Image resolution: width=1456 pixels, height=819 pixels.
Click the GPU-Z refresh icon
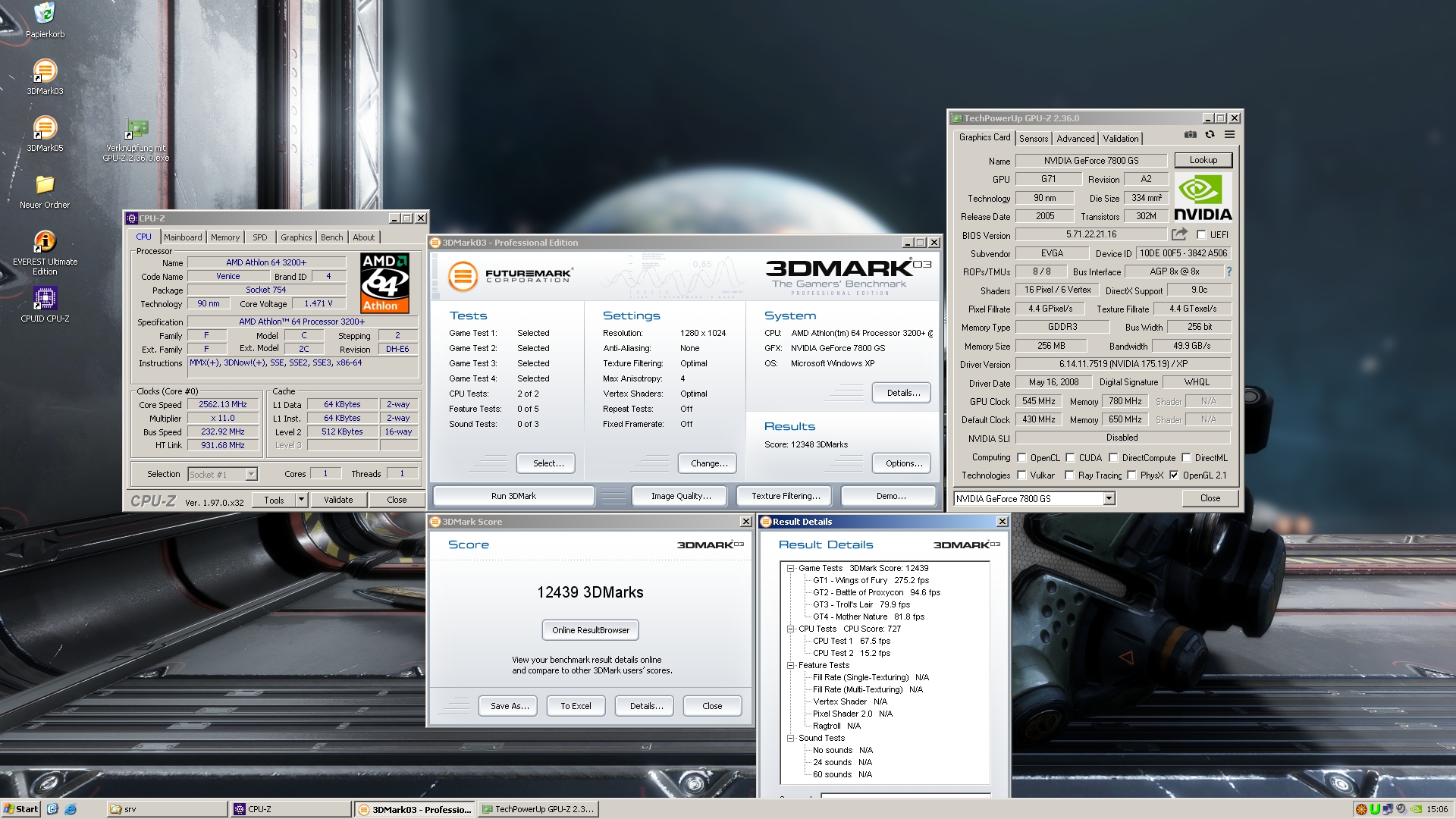[x=1210, y=135]
